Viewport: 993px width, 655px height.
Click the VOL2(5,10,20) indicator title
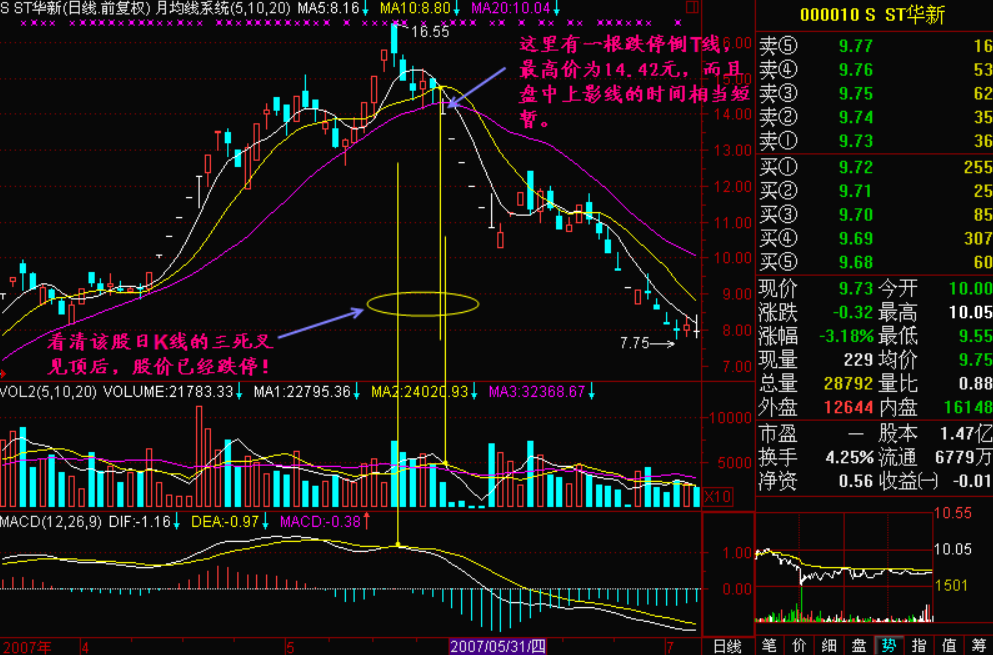48,391
